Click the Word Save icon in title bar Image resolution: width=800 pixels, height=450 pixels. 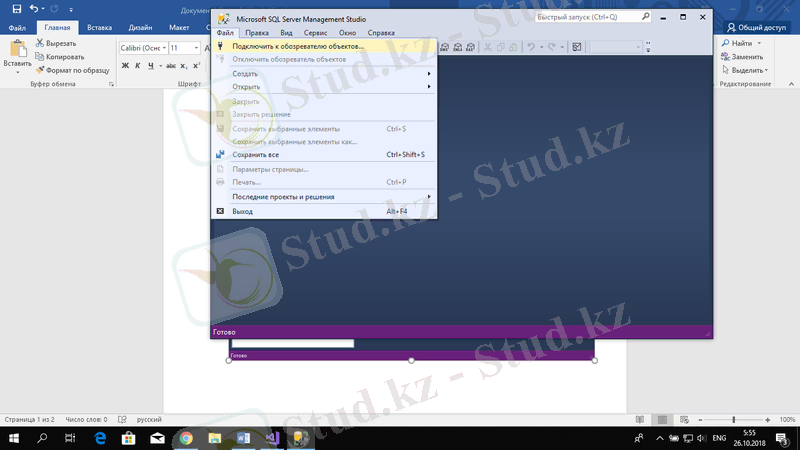17,9
